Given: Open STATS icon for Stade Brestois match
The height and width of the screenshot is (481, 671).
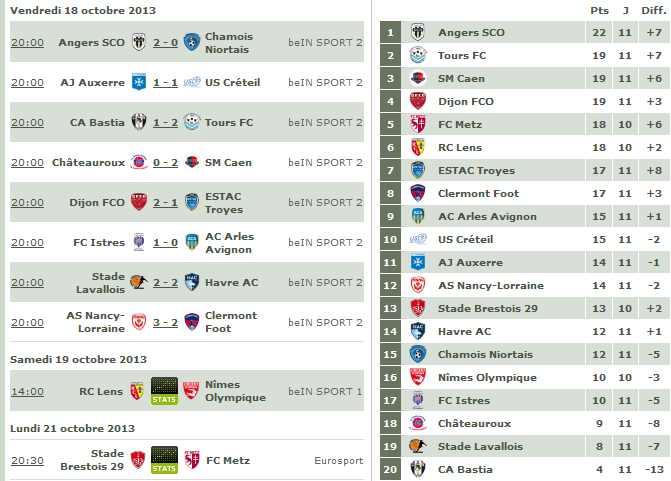Looking at the screenshot, I should 164,460.
